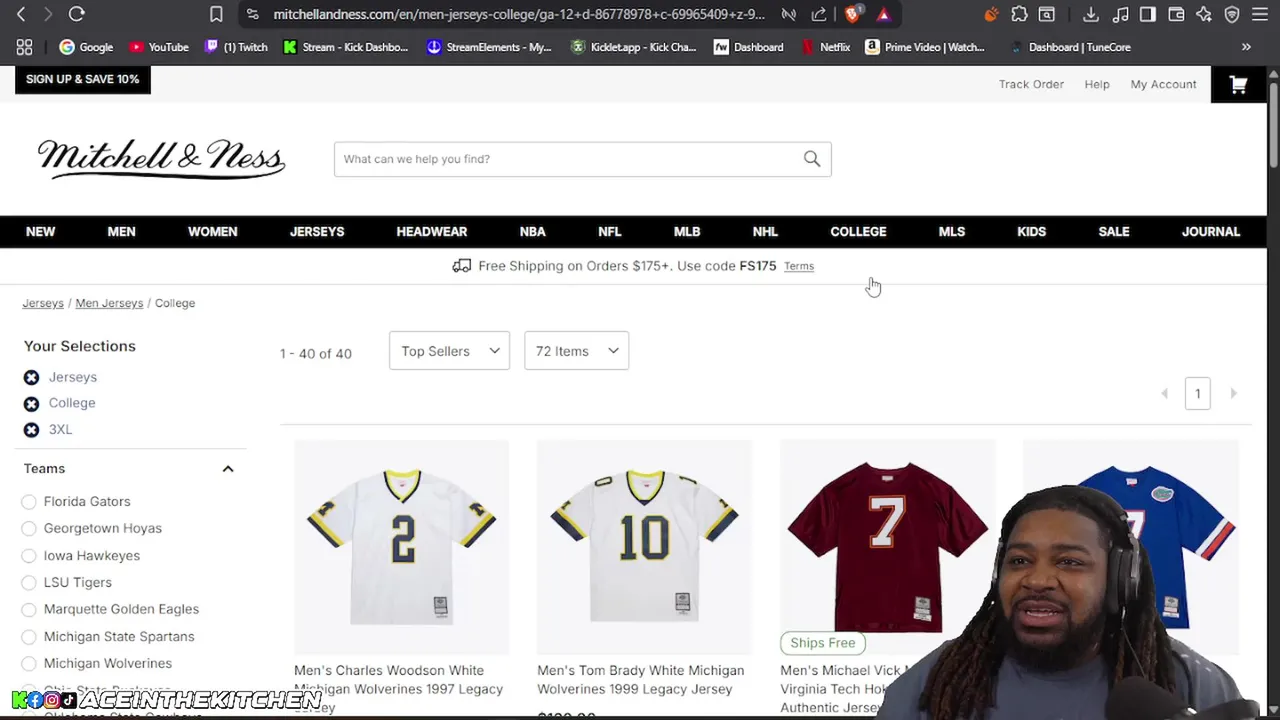1280x720 pixels.
Task: Open the NBA navigation menu
Action: point(532,231)
